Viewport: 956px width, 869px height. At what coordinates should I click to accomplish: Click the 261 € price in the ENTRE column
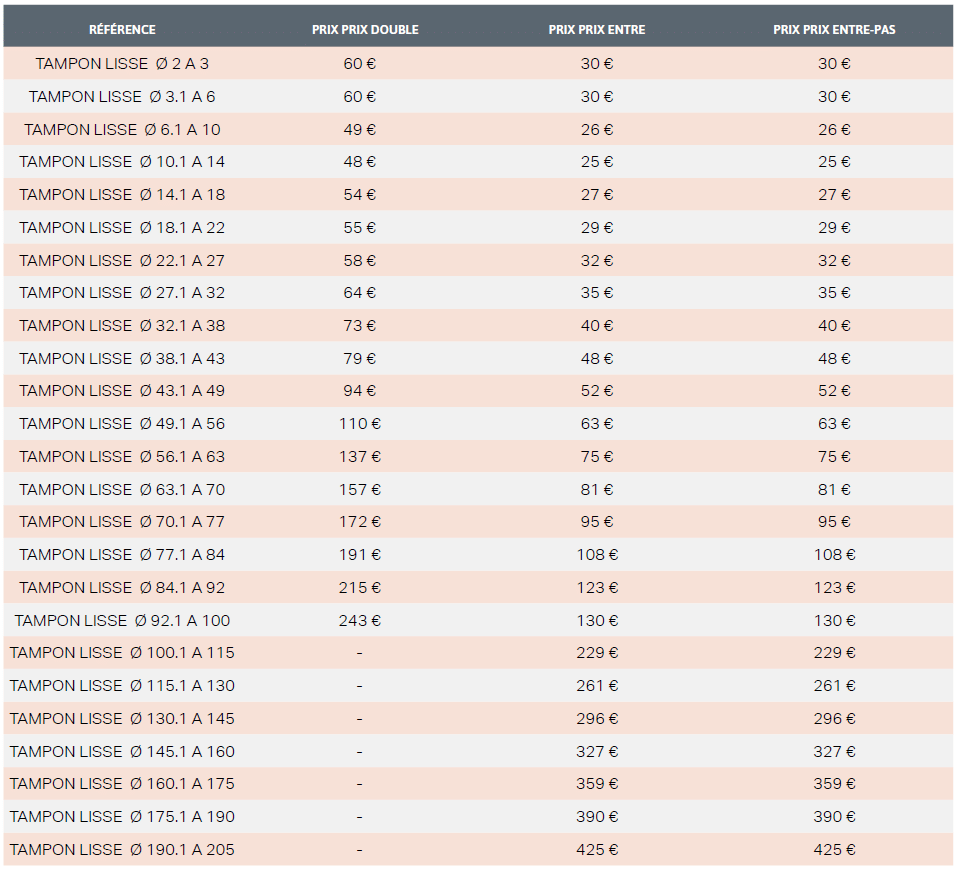click(x=597, y=686)
